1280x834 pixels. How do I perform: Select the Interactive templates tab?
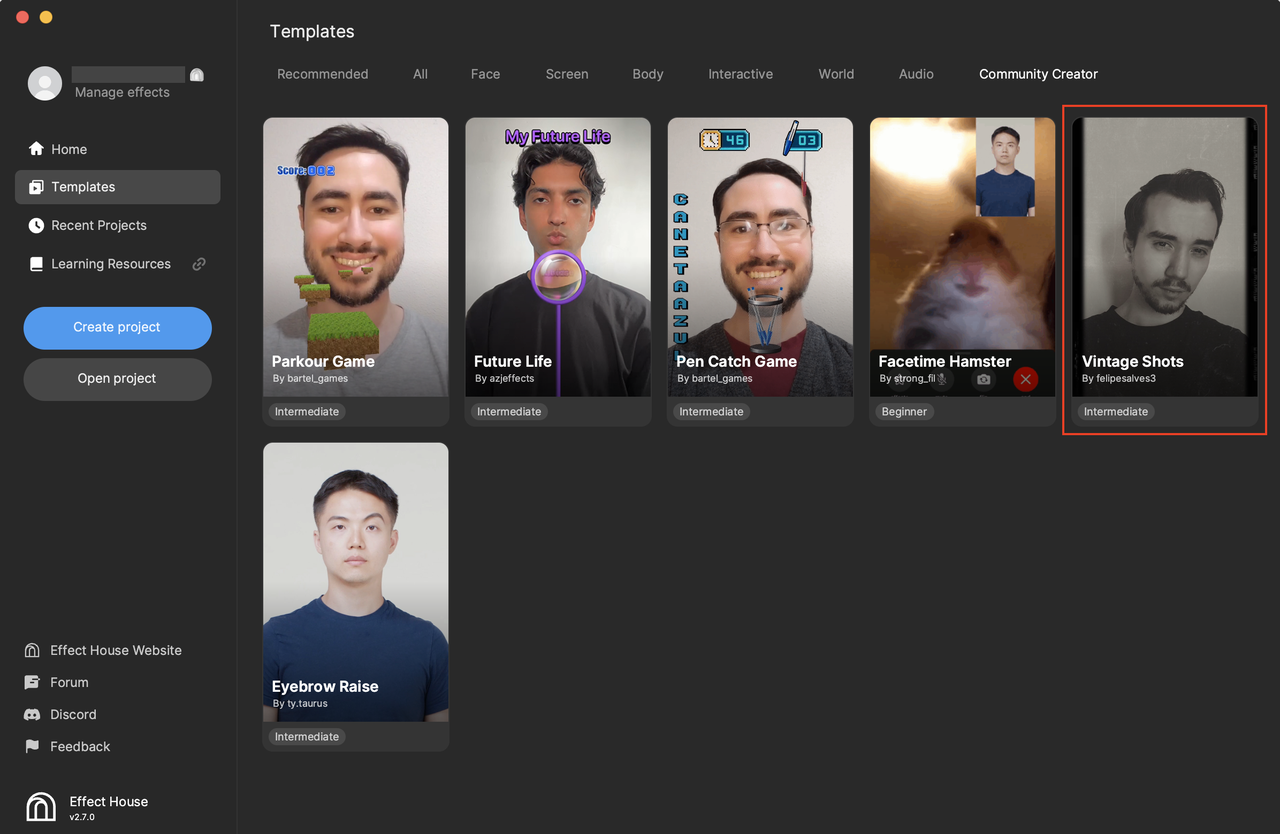point(740,74)
